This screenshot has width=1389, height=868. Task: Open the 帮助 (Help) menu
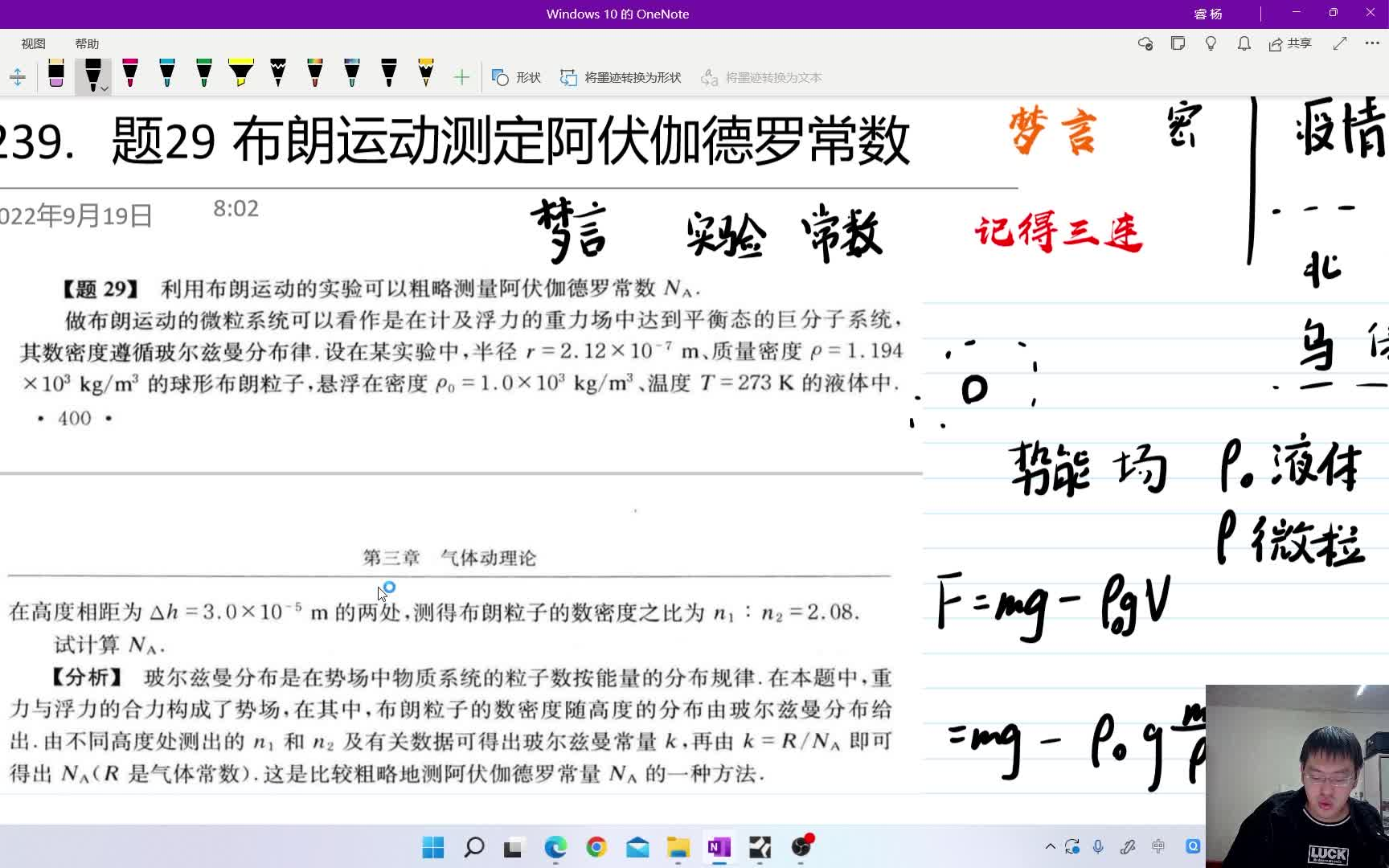(87, 43)
